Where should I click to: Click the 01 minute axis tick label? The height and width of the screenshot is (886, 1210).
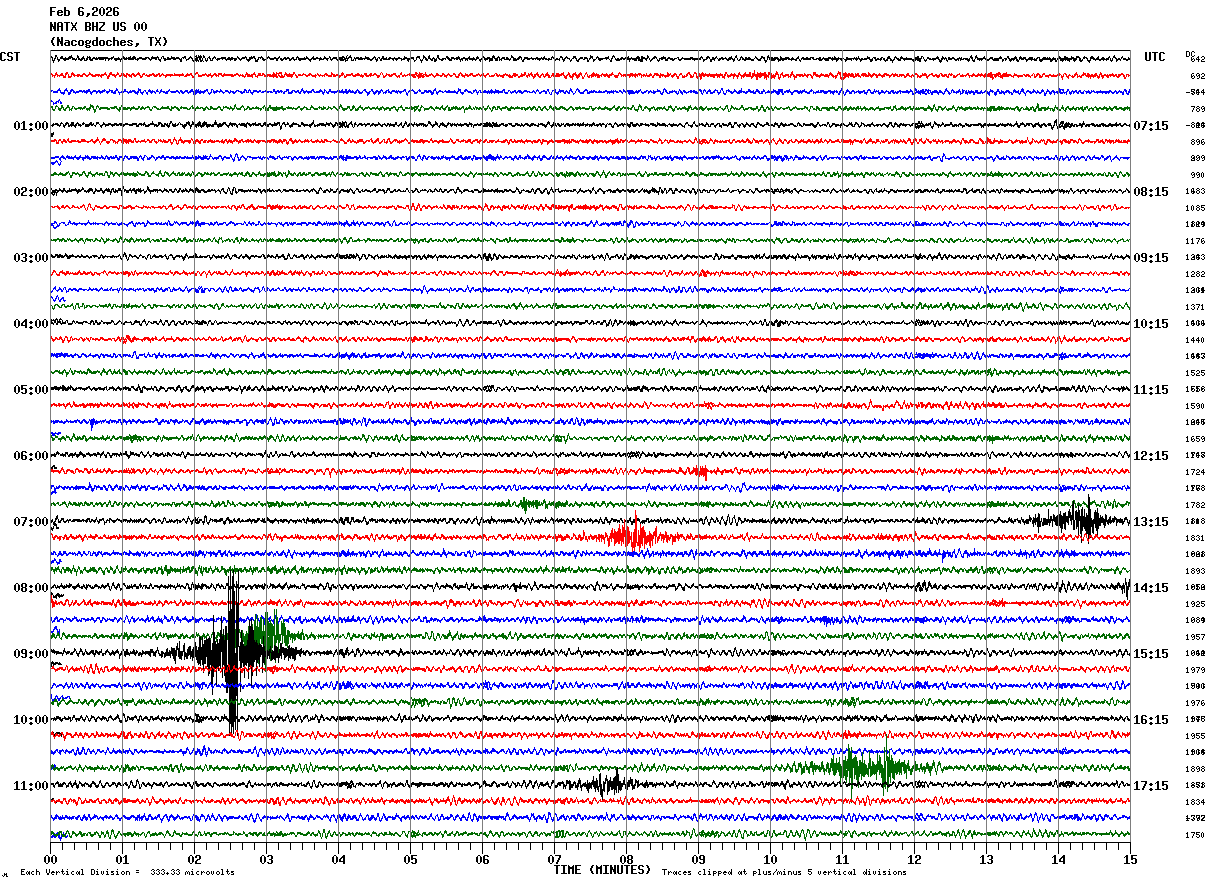click(x=122, y=859)
